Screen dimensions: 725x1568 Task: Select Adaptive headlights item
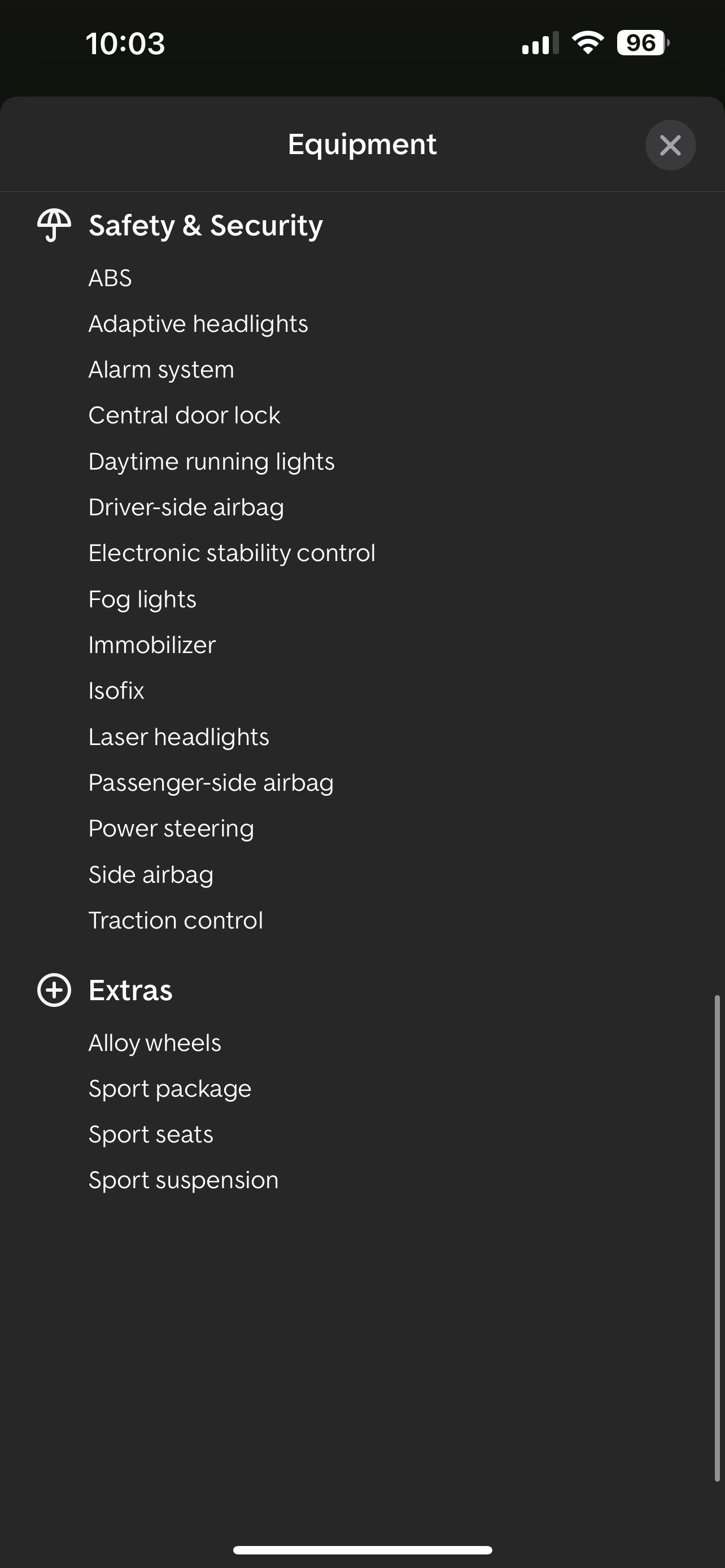pyautogui.click(x=198, y=324)
